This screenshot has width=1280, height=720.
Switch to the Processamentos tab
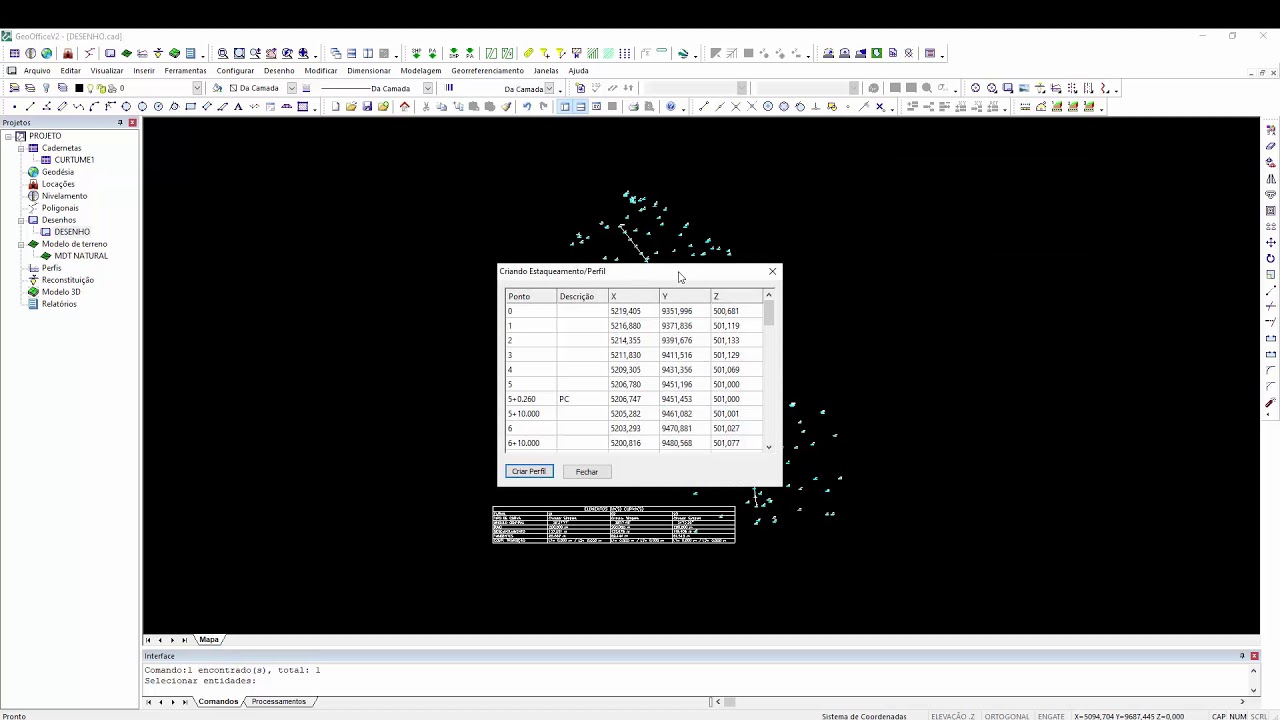click(x=278, y=701)
